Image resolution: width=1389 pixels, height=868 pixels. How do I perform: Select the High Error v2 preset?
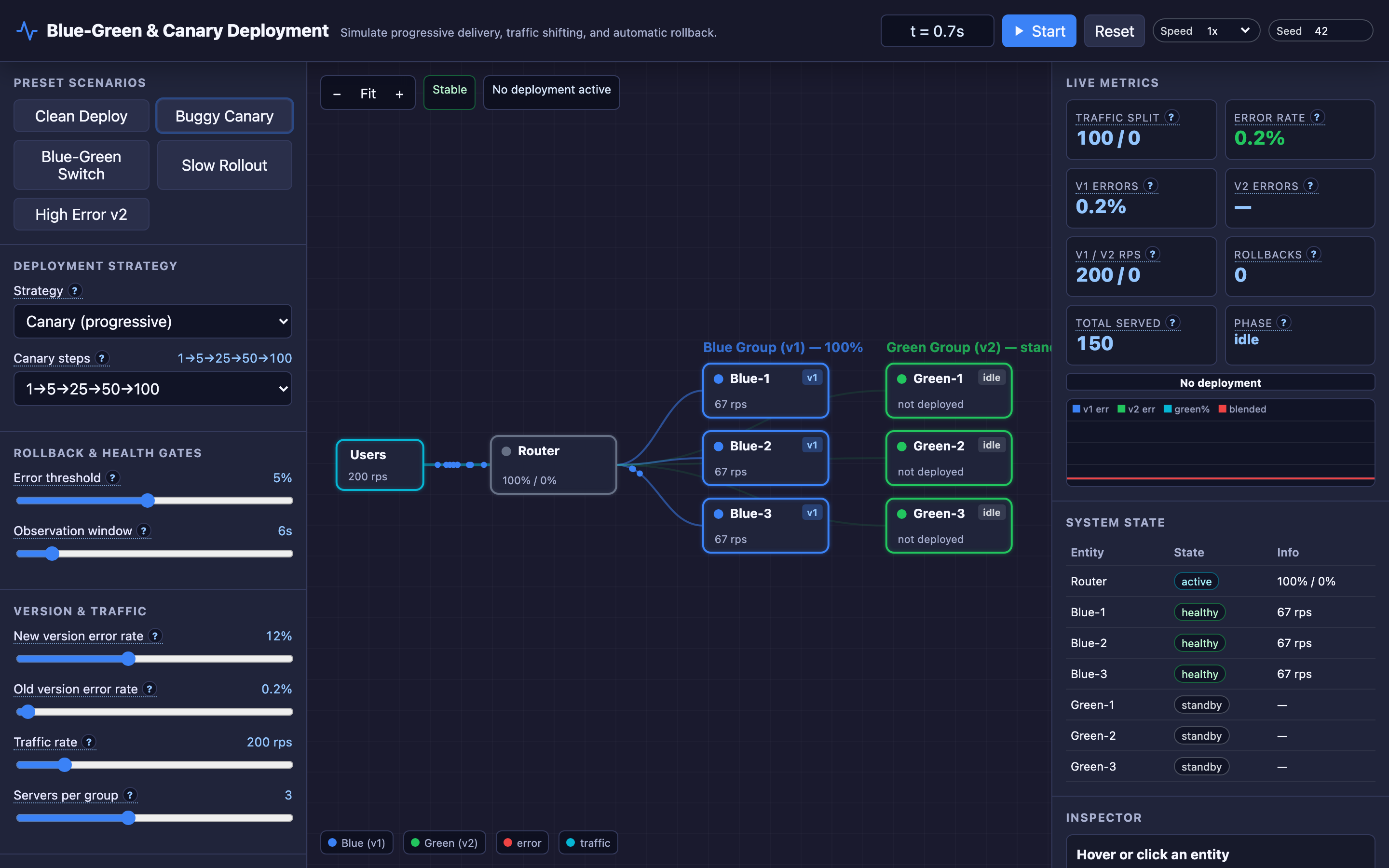82,214
